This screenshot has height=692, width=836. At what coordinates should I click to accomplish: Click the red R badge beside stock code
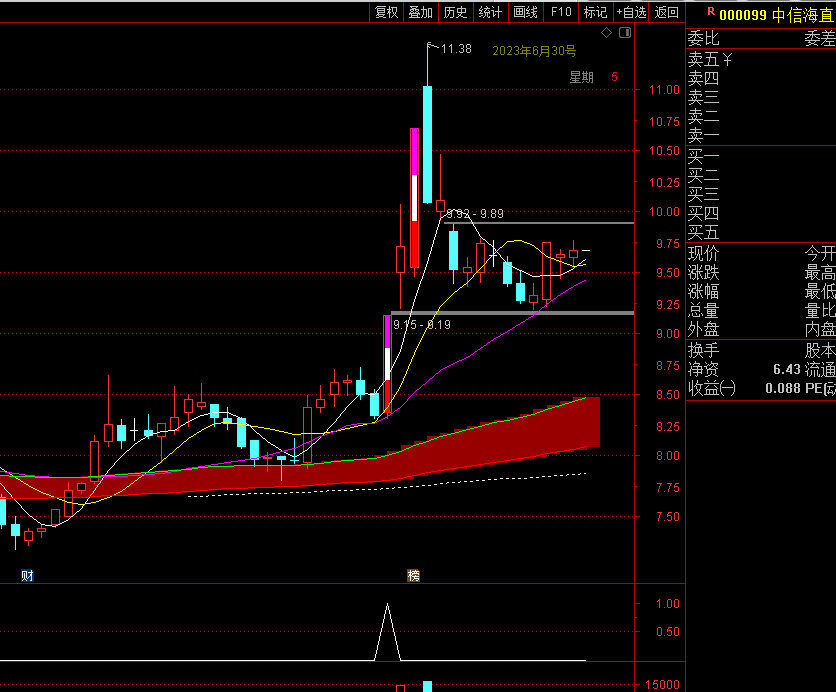(711, 11)
